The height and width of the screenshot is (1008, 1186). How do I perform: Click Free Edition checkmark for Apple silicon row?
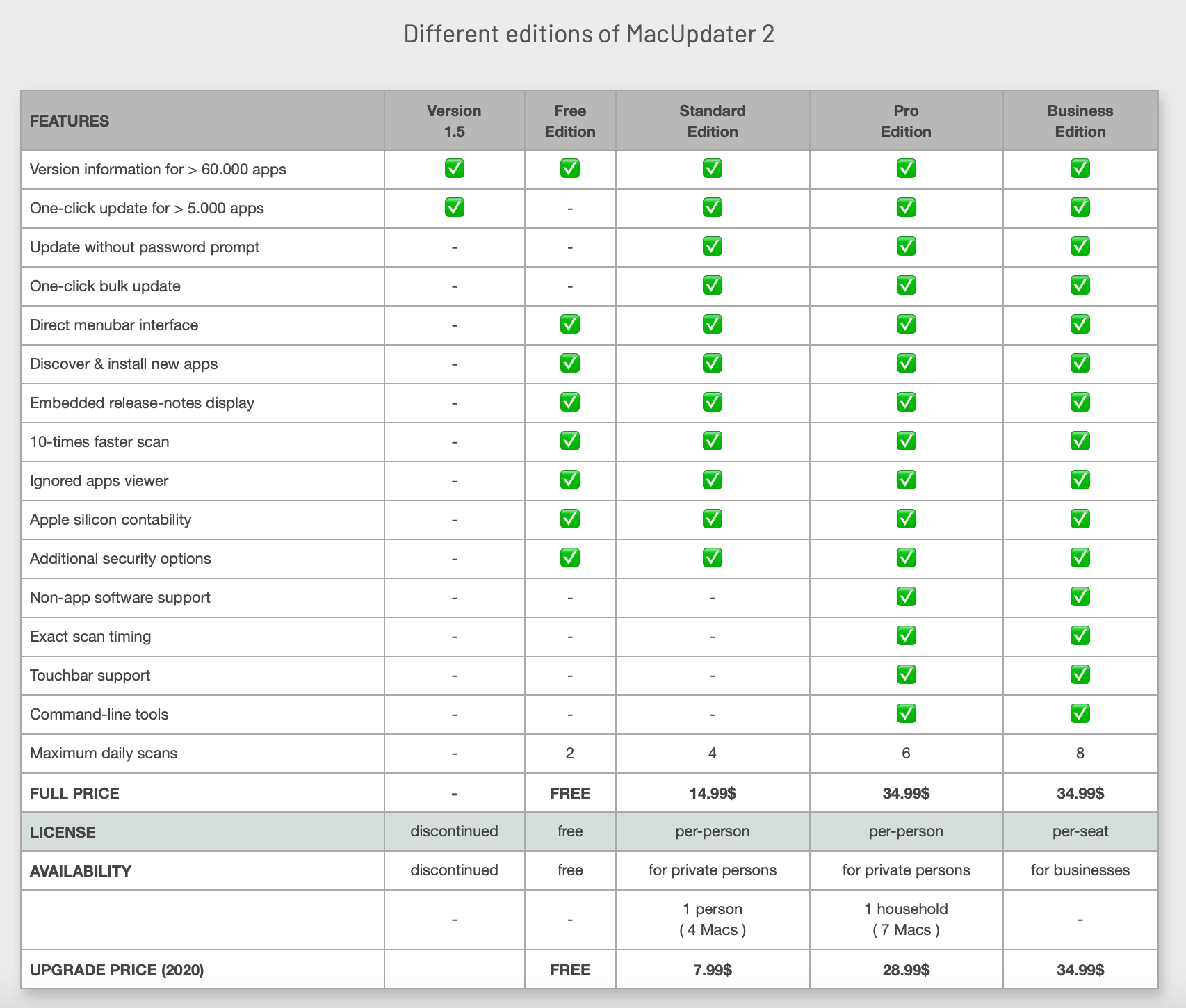point(570,519)
